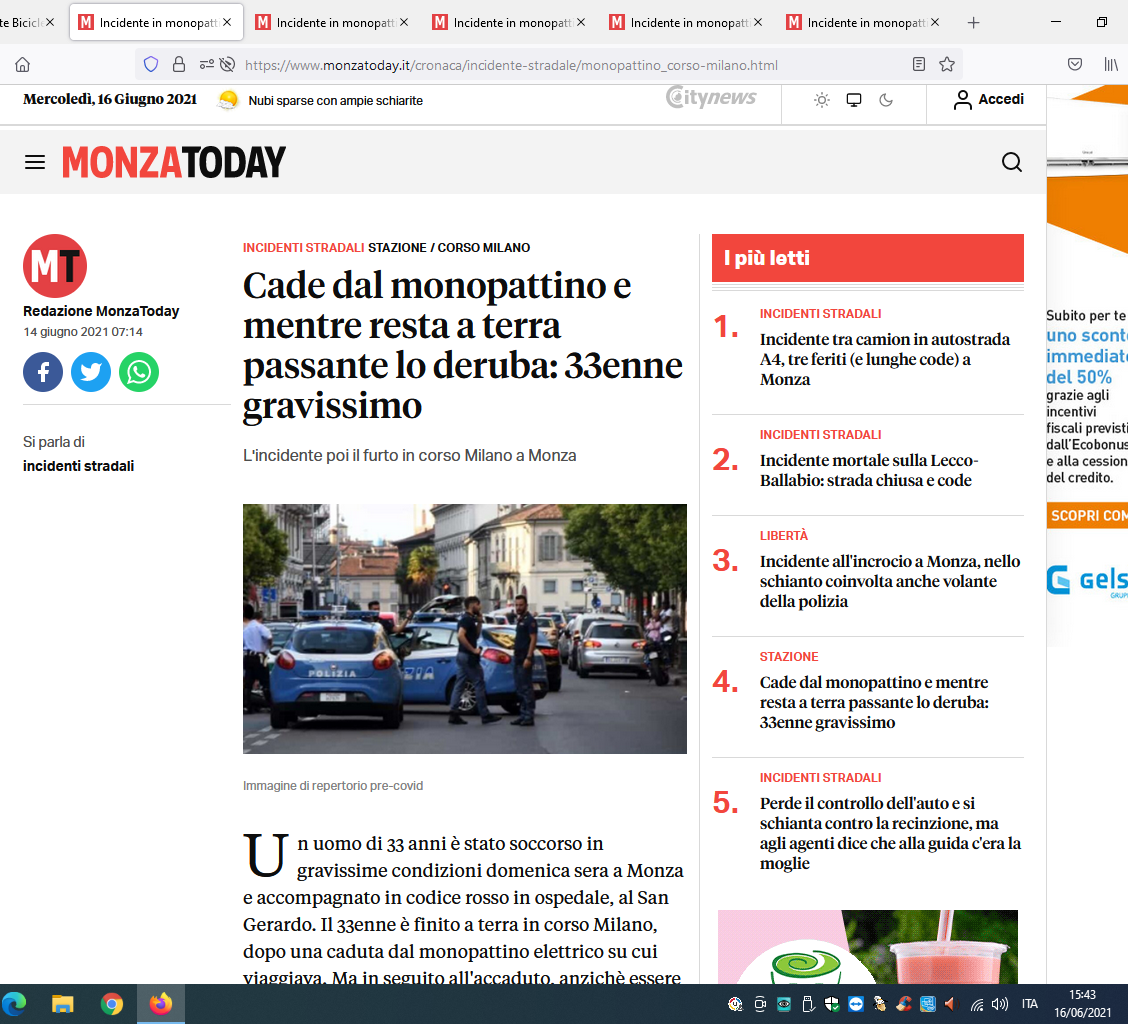Viewport: 1128px width, 1024px height.
Task: Click the white volume speaker tray icon
Action: click(1000, 1004)
